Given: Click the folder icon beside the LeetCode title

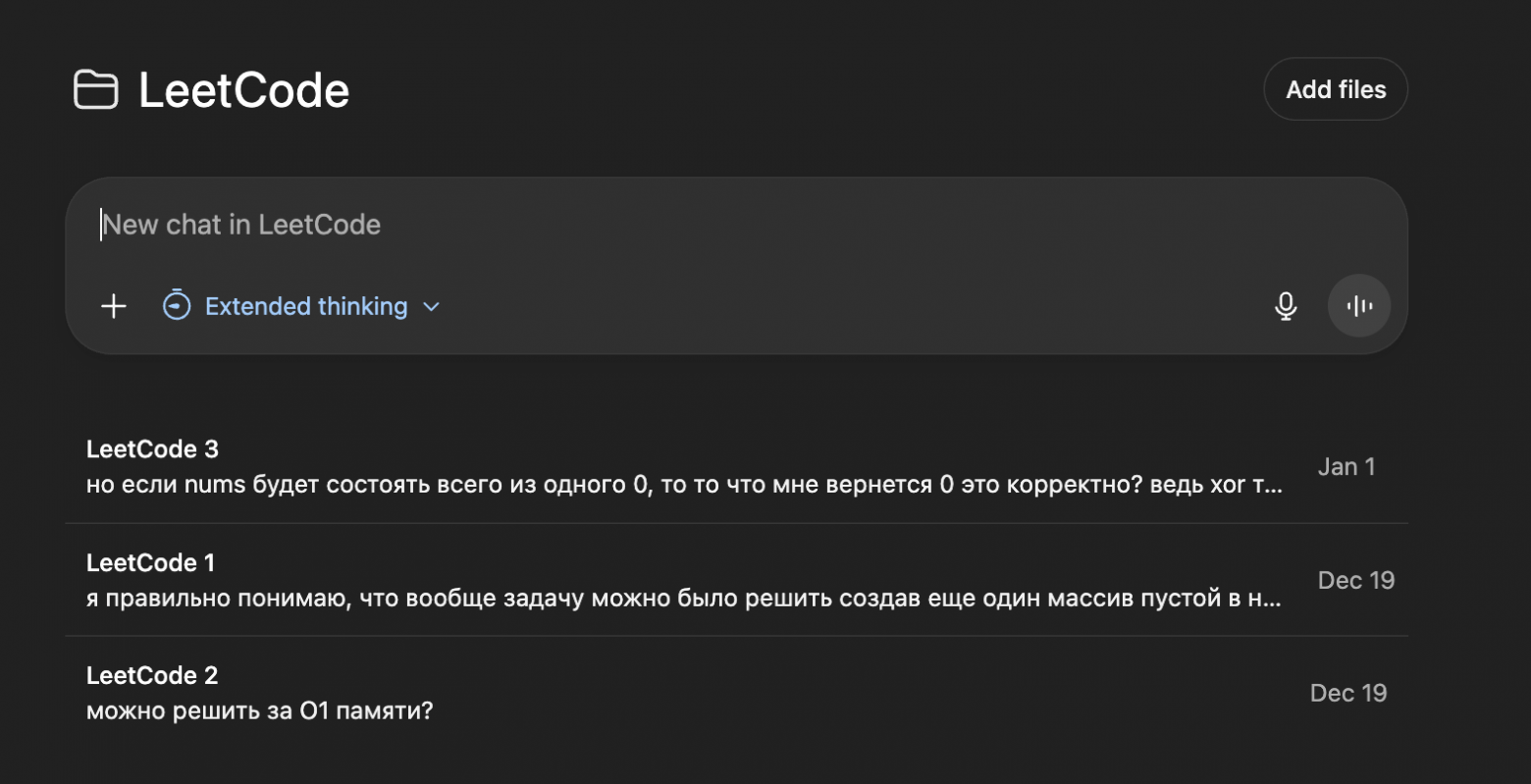Looking at the screenshot, I should pos(95,88).
